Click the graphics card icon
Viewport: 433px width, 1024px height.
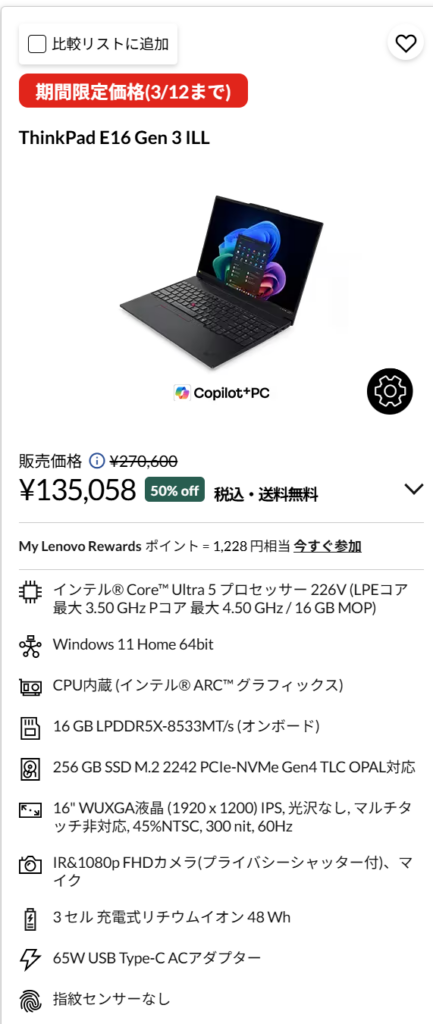point(29,686)
